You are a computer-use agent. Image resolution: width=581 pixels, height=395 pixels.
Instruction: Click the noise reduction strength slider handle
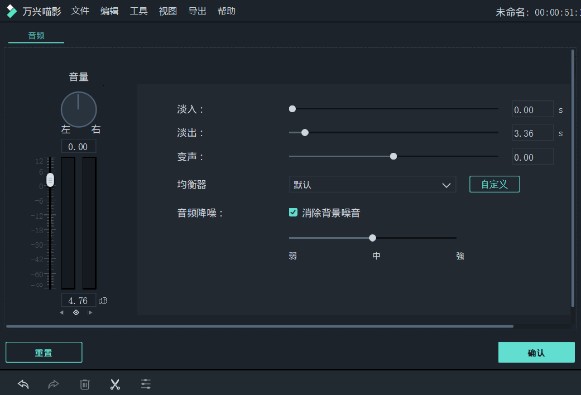(372, 238)
